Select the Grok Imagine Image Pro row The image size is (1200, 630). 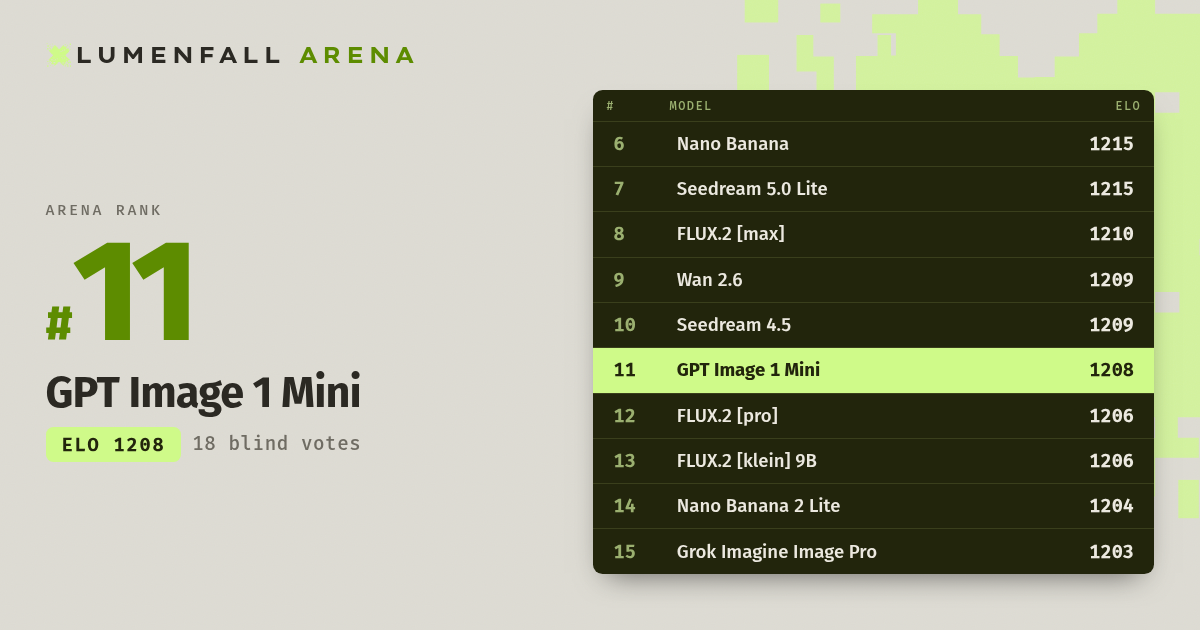coord(873,551)
